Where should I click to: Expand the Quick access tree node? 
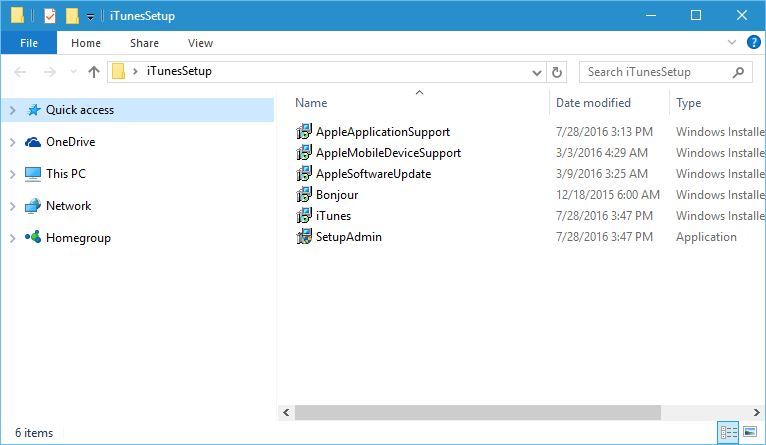[13, 110]
